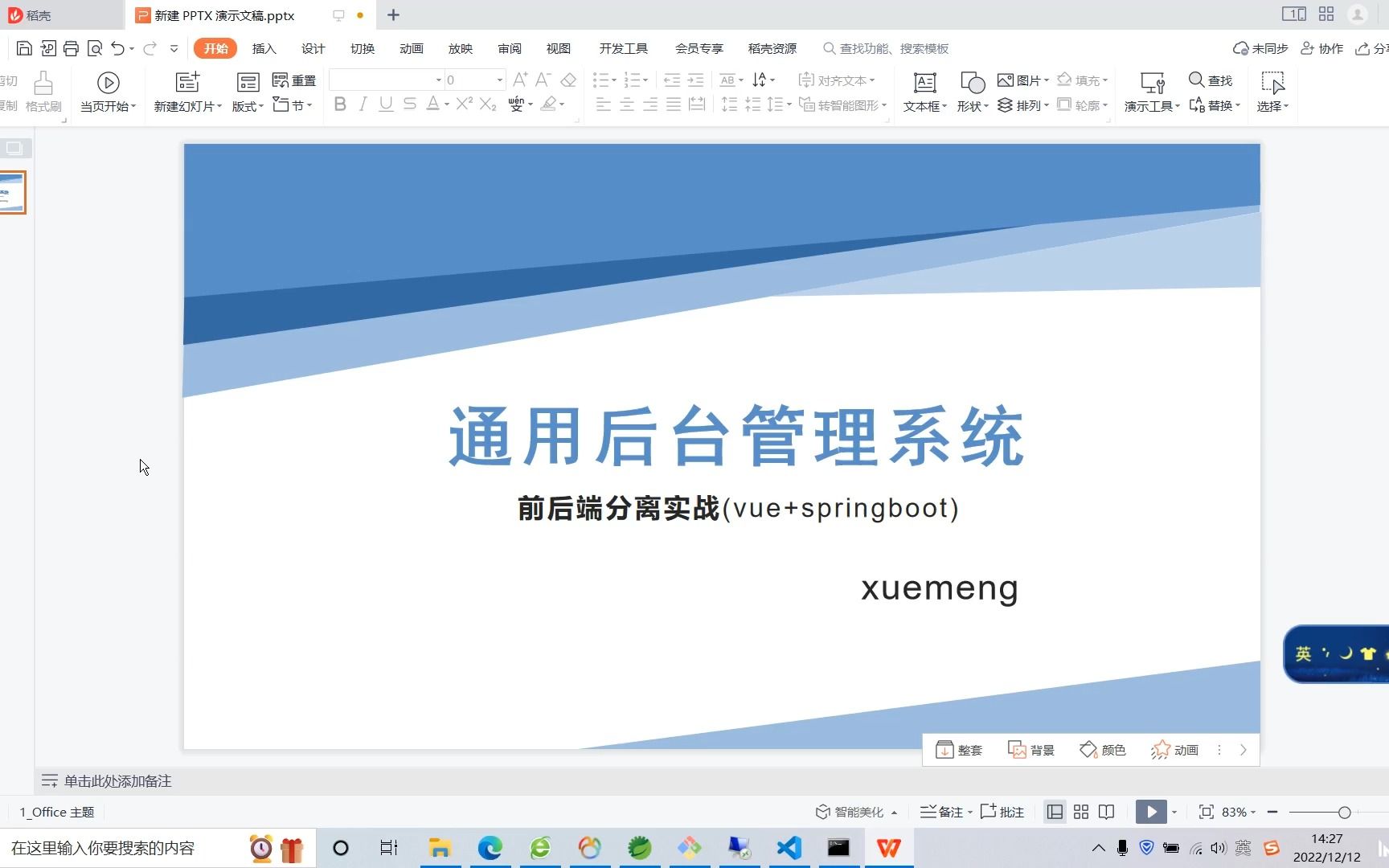Toggle bold formatting
The height and width of the screenshot is (868, 1389).
(x=339, y=104)
